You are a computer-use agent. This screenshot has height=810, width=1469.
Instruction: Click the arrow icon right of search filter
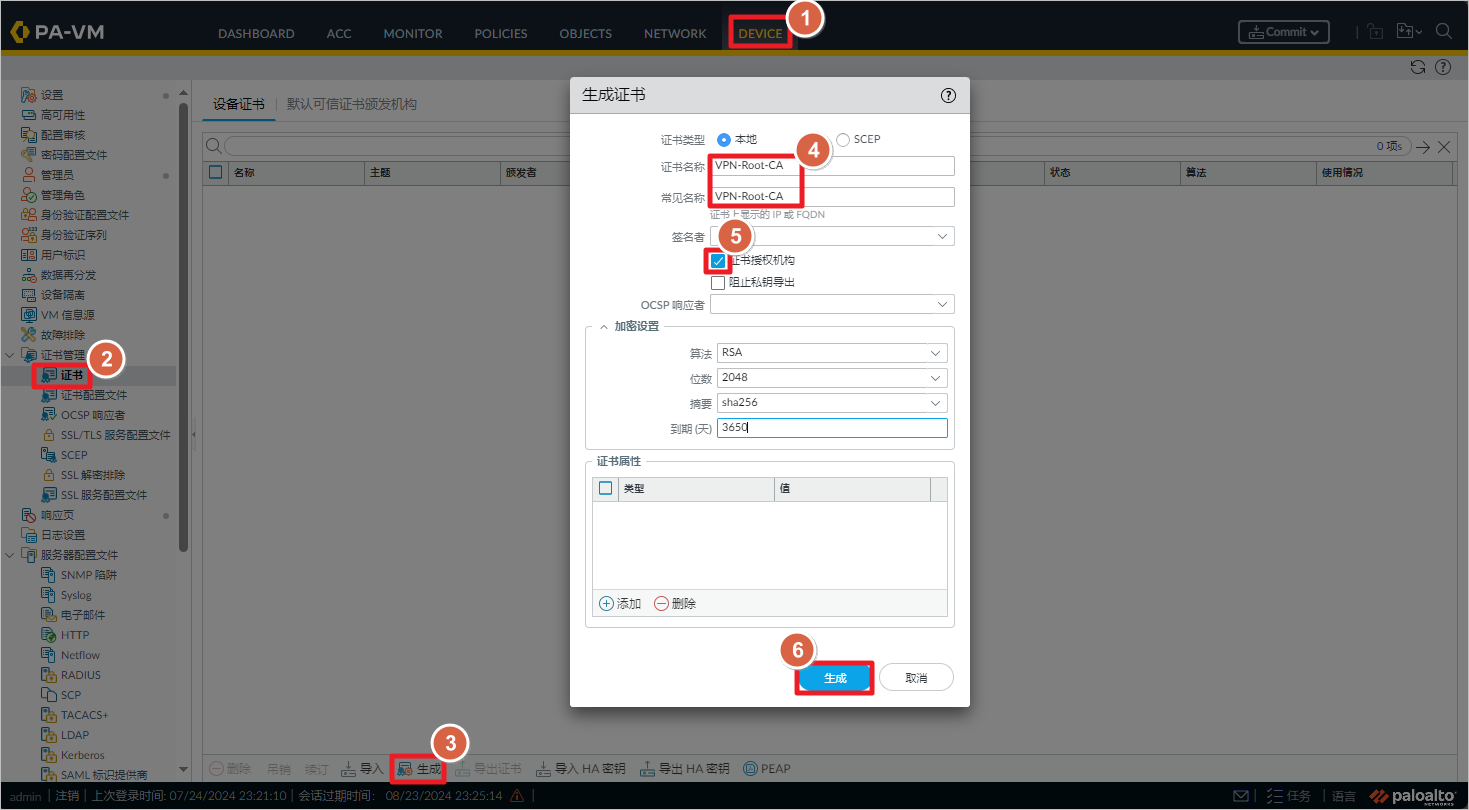click(1423, 147)
